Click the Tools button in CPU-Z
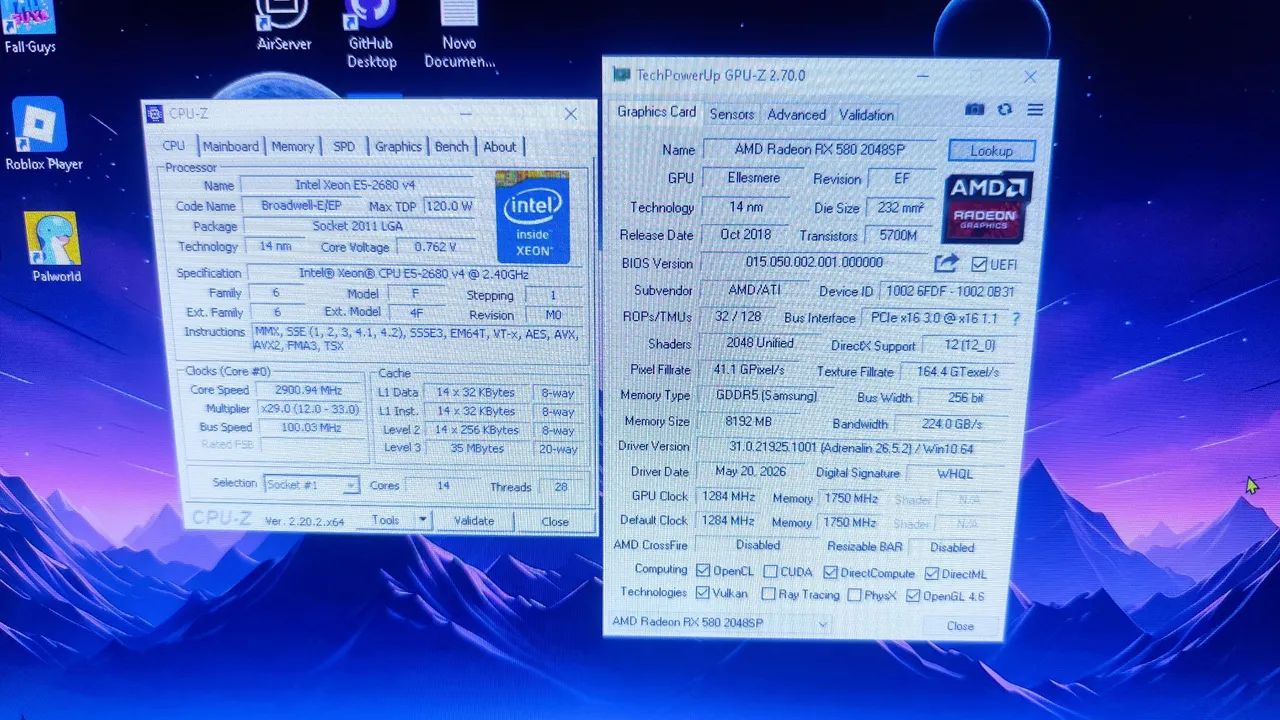The height and width of the screenshot is (720, 1280). click(385, 520)
